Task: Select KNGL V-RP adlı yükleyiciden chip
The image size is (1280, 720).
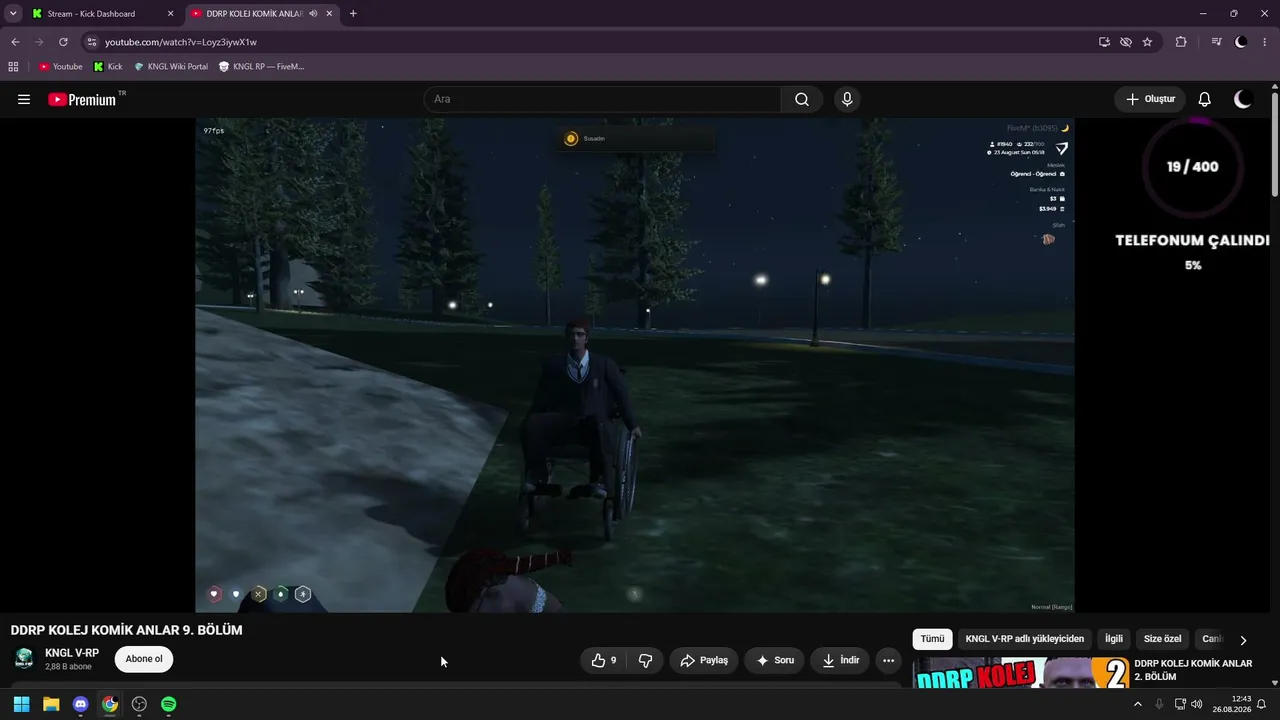Action: (x=1024, y=639)
